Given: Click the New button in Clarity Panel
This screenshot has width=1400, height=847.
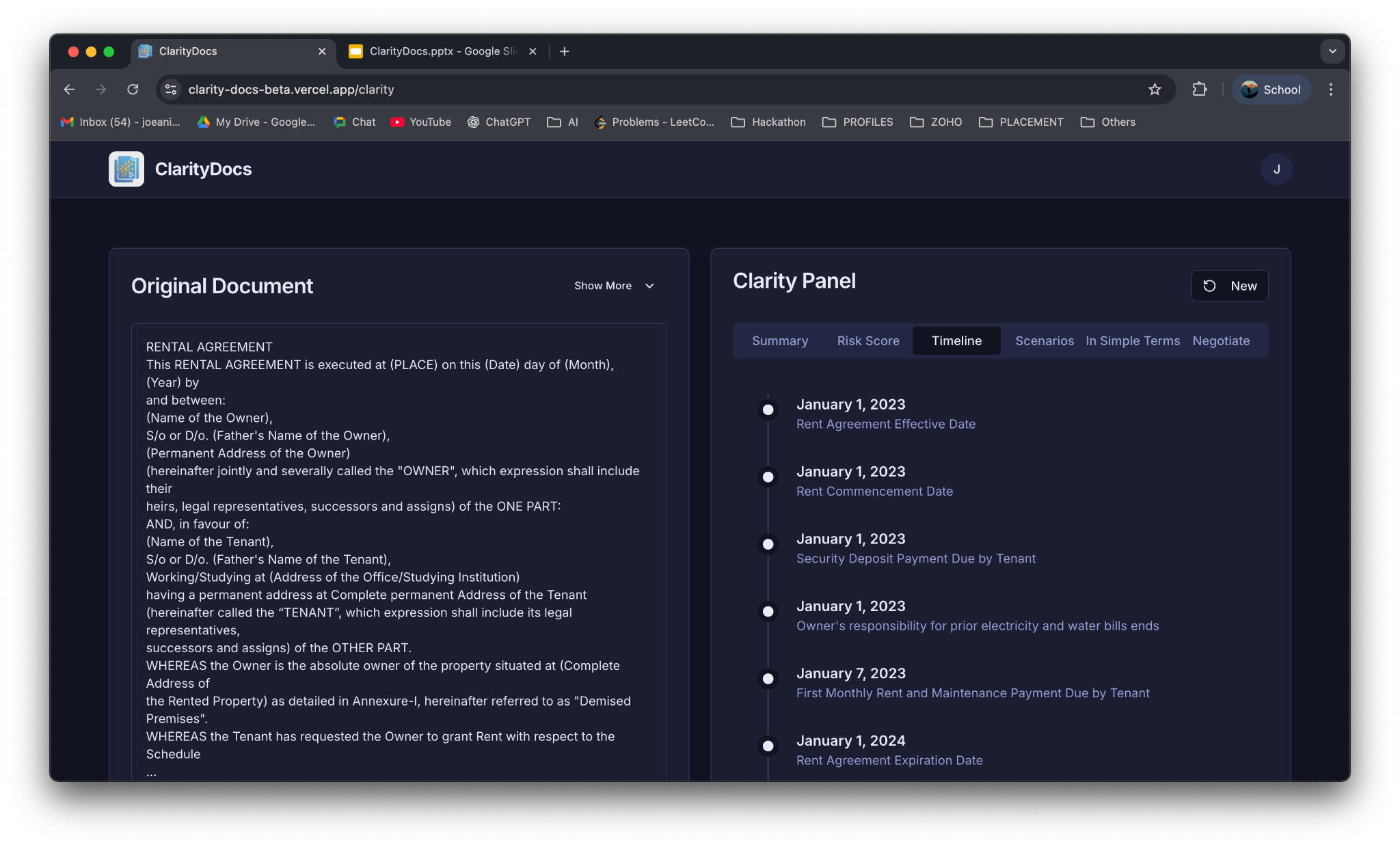Looking at the screenshot, I should tap(1229, 286).
